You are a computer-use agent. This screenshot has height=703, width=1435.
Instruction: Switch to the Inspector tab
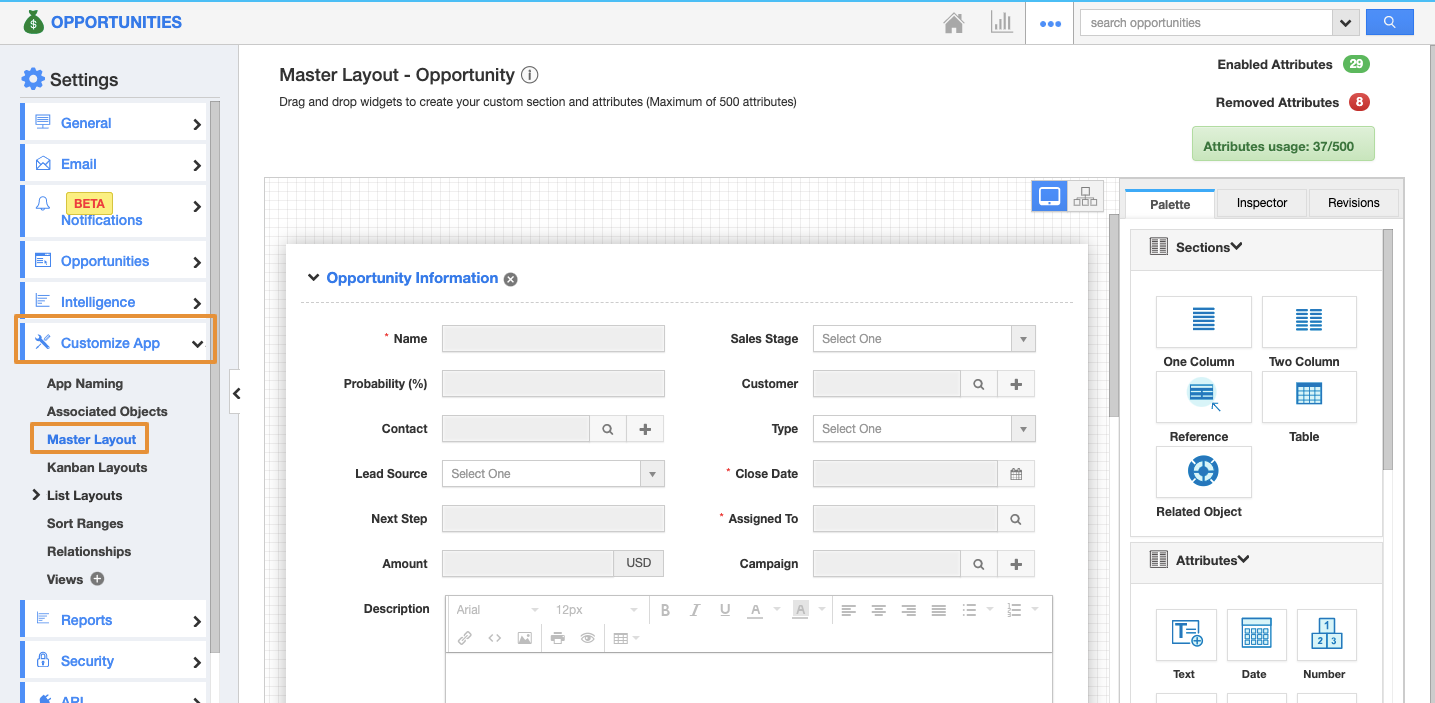point(1261,203)
